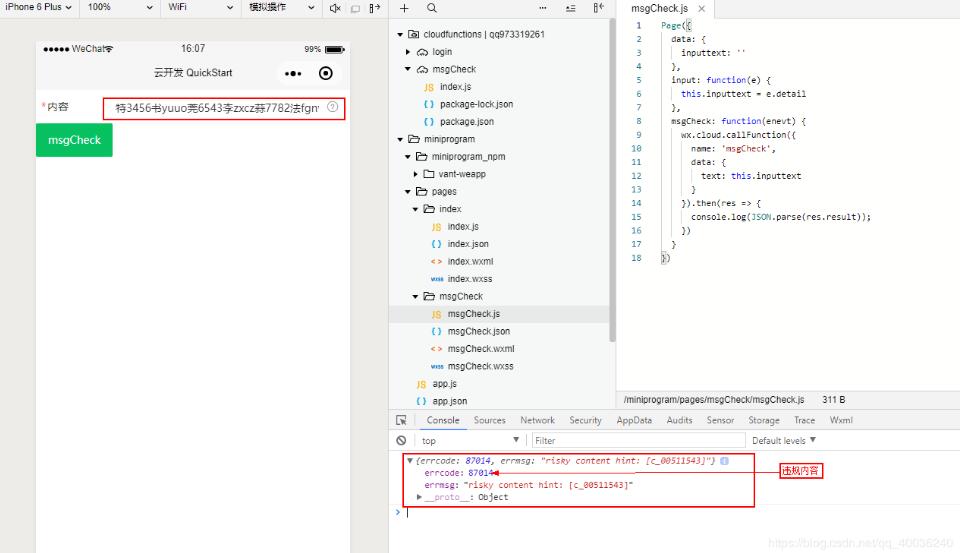The width and height of the screenshot is (968, 553).
Task: Switch to the AppData tab
Action: click(x=634, y=421)
